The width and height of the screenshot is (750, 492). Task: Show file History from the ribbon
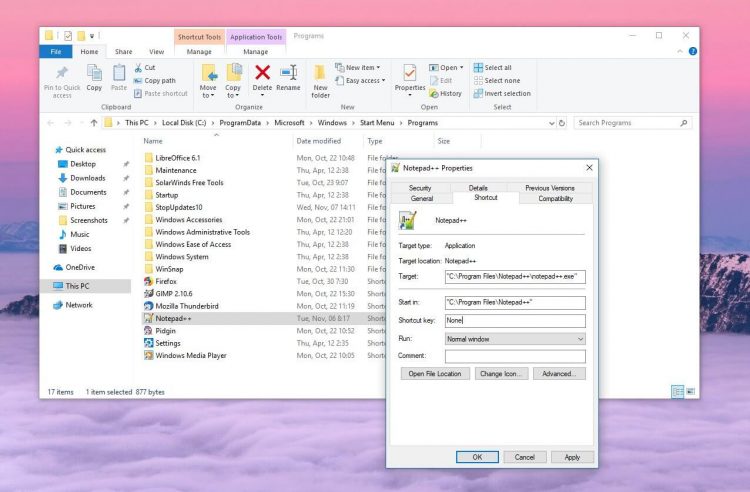pyautogui.click(x=445, y=94)
